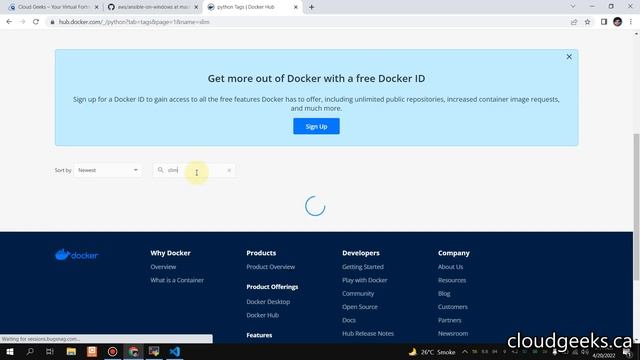
Task: Click the magnifier icon in tag filter
Action: [x=160, y=170]
